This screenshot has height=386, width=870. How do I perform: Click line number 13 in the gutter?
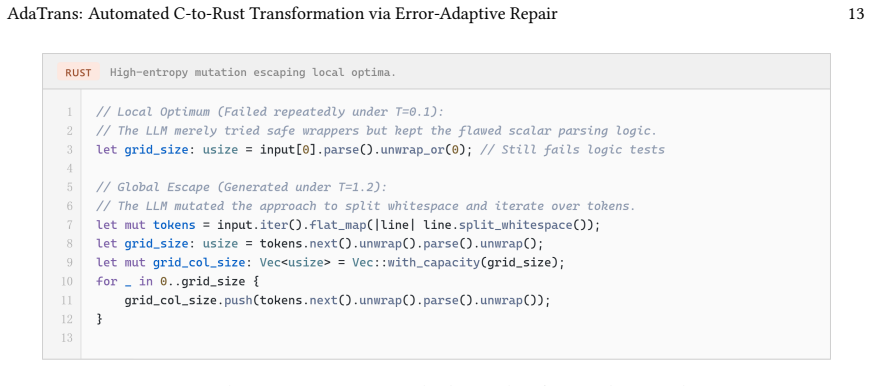click(x=67, y=338)
